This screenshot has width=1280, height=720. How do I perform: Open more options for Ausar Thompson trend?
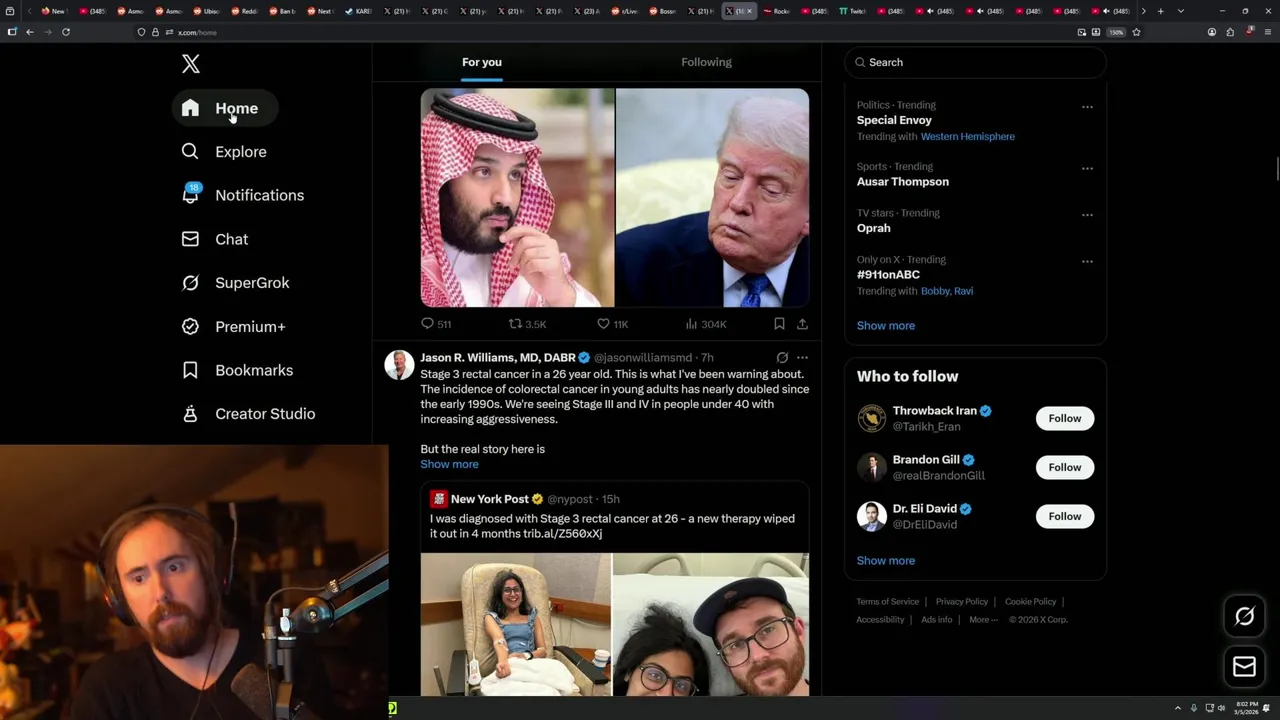1087,169
